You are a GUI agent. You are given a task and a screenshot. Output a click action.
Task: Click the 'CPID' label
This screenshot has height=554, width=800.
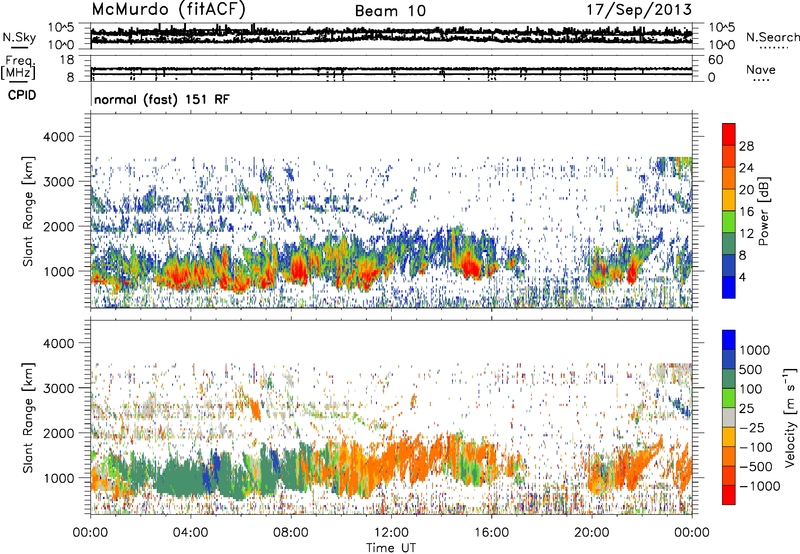click(x=22, y=95)
